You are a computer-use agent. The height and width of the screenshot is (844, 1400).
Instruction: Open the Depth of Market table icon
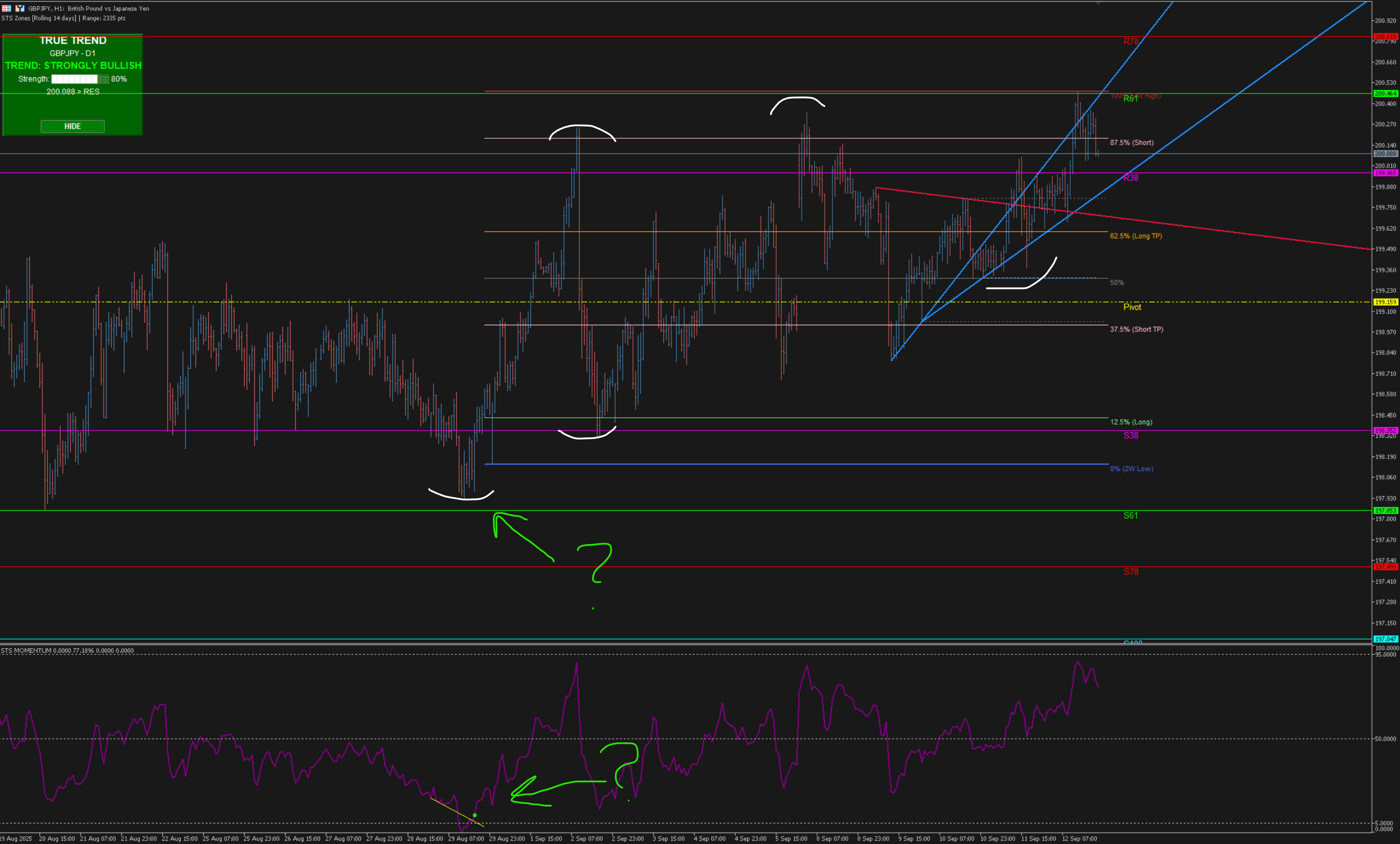pyautogui.click(x=6, y=8)
